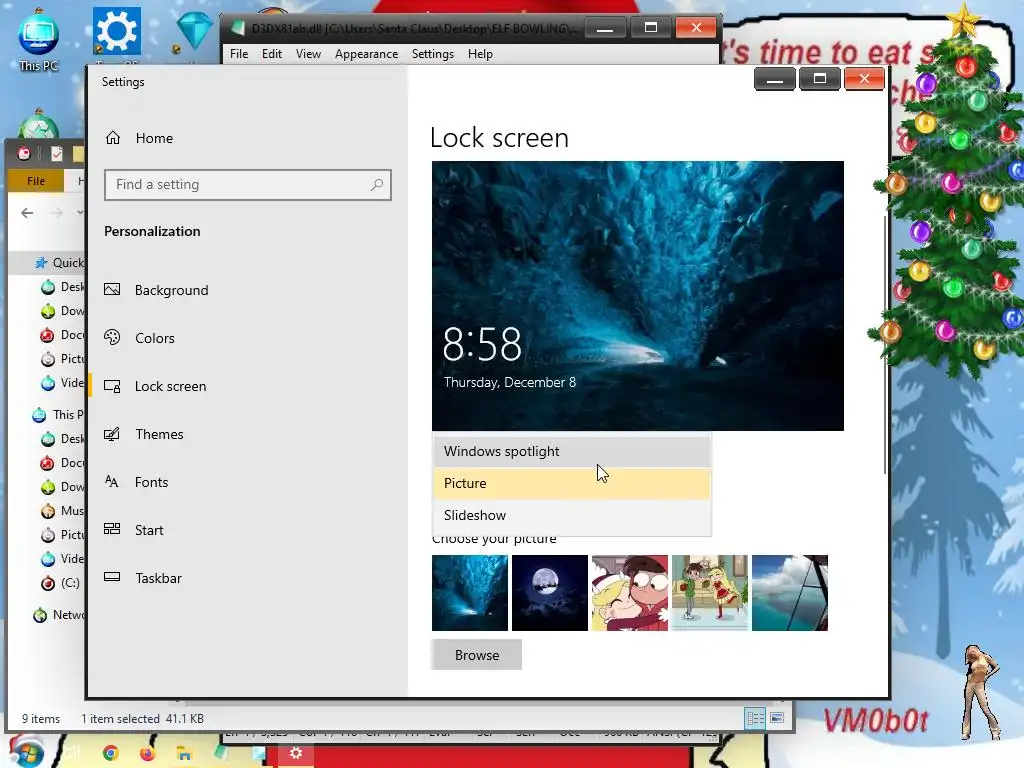The image size is (1024, 768).
Task: Click Explorer properties checkmark quick-access icon
Action: pos(57,153)
